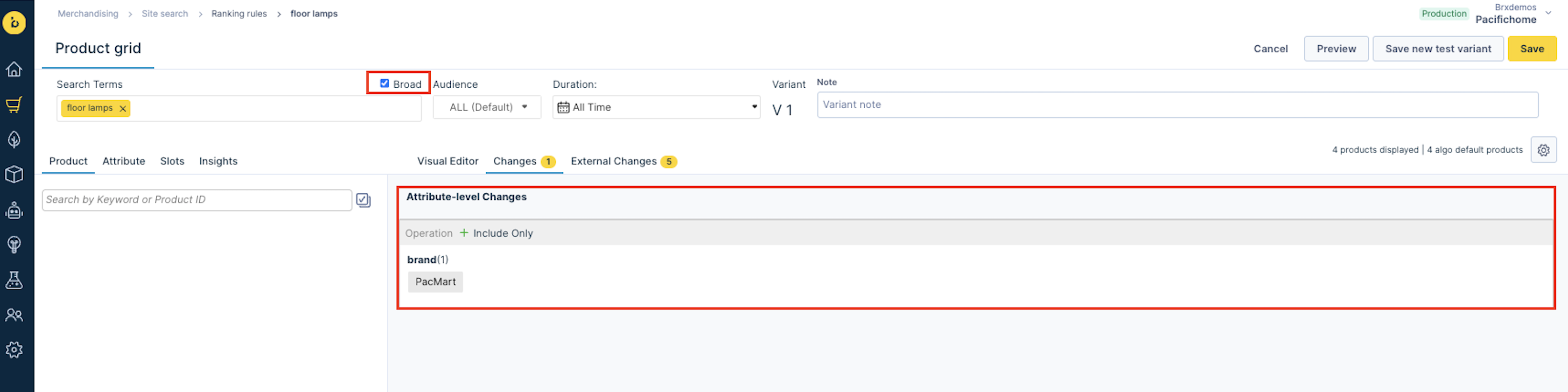Click Save new test variant
This screenshot has height=392, width=1568.
[1438, 49]
